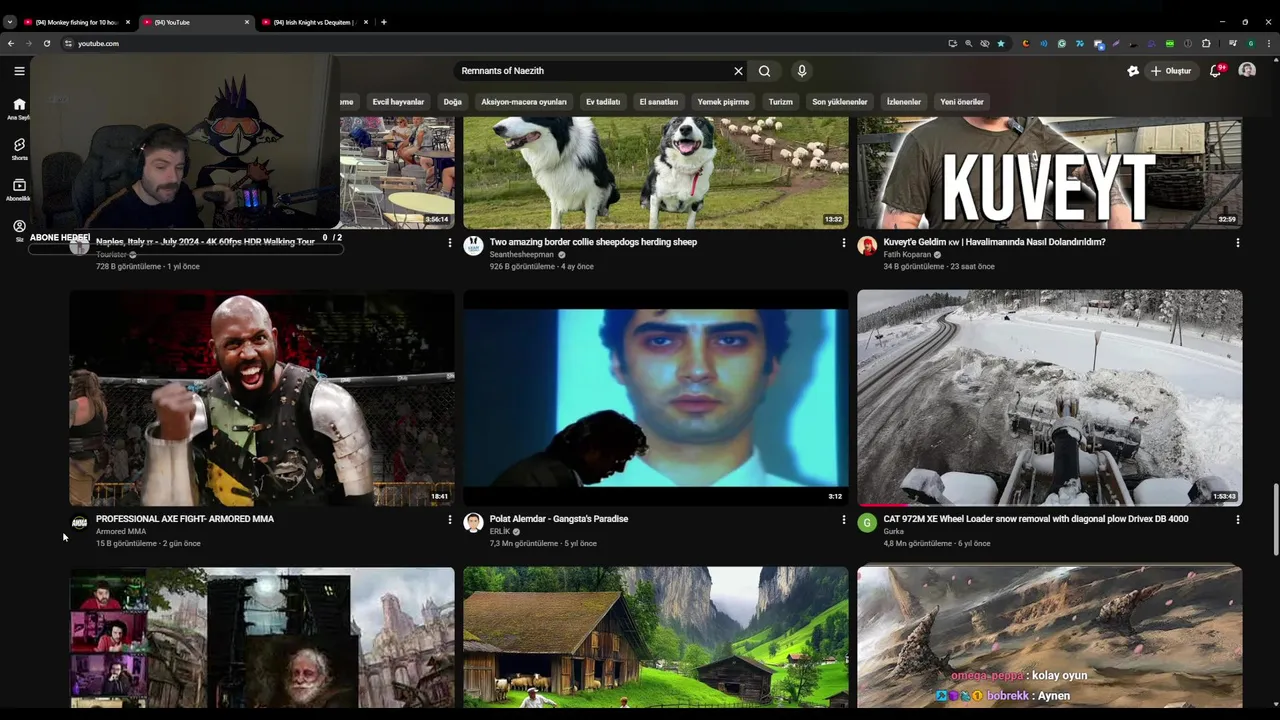The width and height of the screenshot is (1280, 720).
Task: Open options for PROFESSIONAL AXE FIGHT video
Action: click(x=449, y=520)
